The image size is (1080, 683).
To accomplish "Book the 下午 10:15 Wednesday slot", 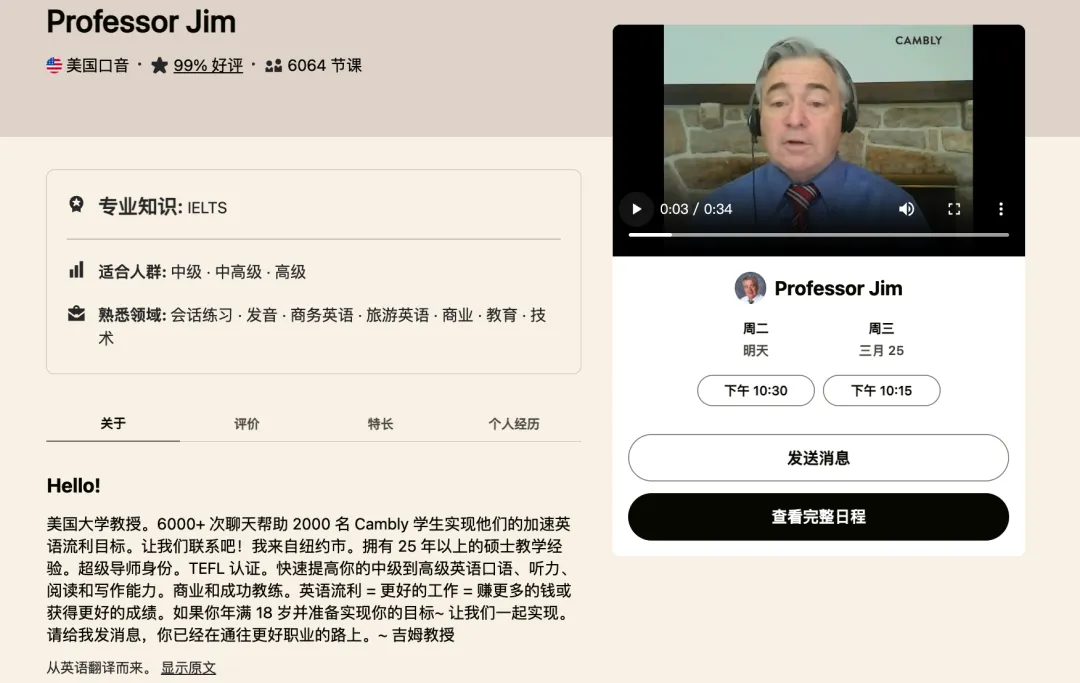I will pos(882,390).
